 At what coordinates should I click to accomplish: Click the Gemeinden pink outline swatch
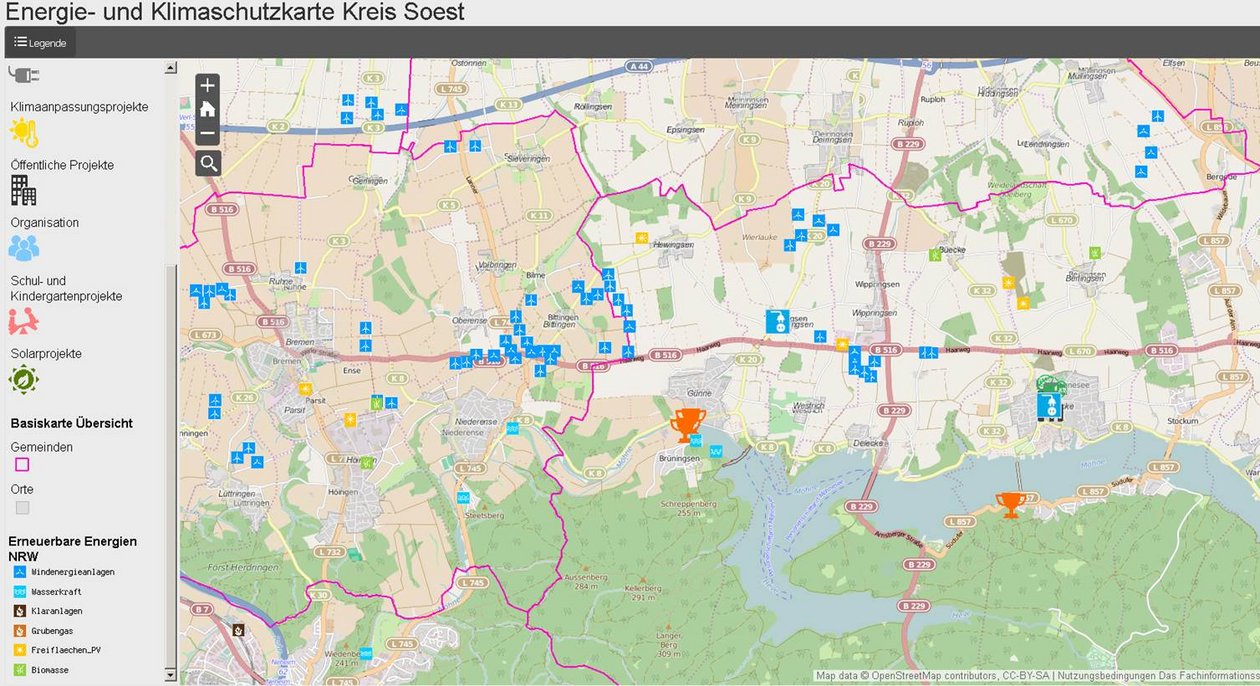coord(22,465)
